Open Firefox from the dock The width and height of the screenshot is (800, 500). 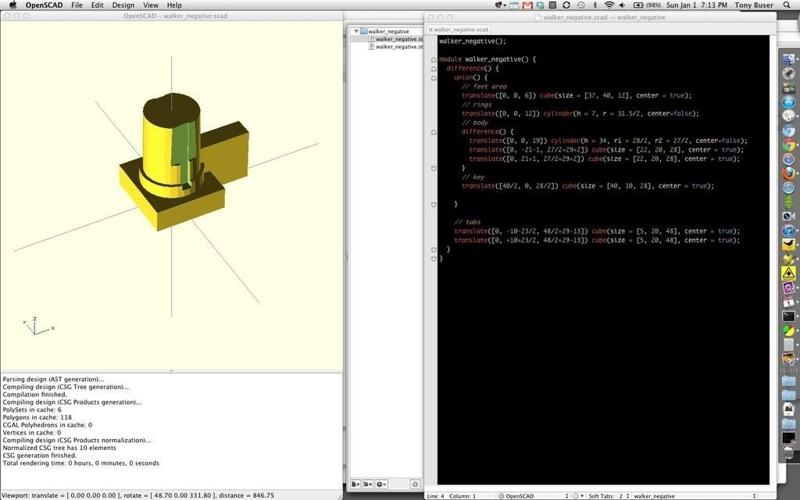click(x=788, y=174)
